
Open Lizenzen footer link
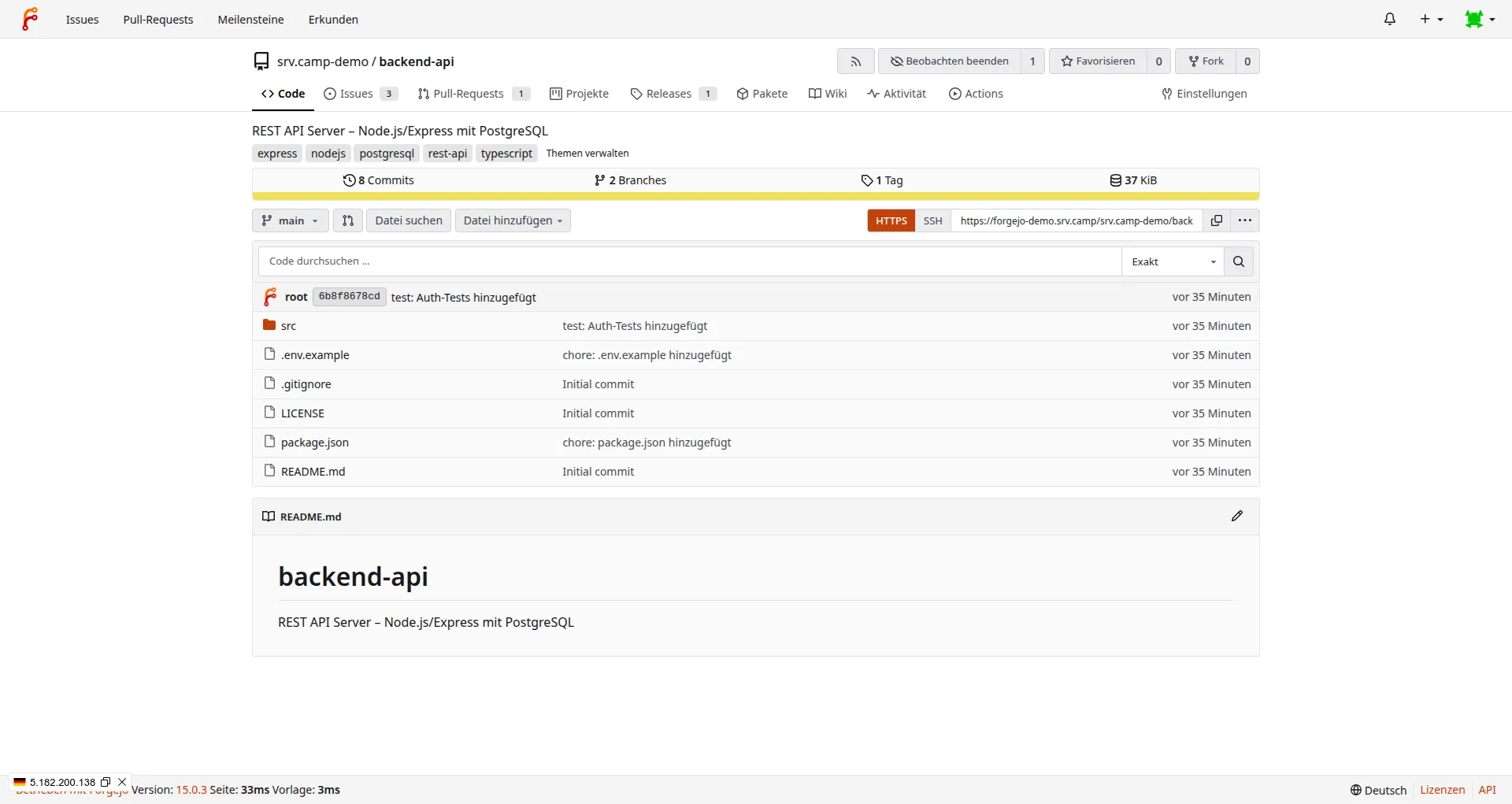point(1443,790)
